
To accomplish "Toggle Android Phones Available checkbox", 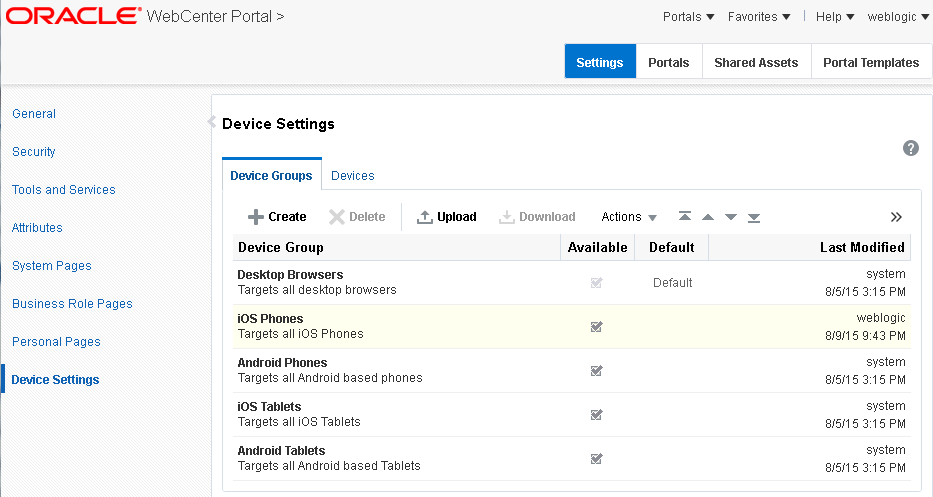I will tap(597, 370).
